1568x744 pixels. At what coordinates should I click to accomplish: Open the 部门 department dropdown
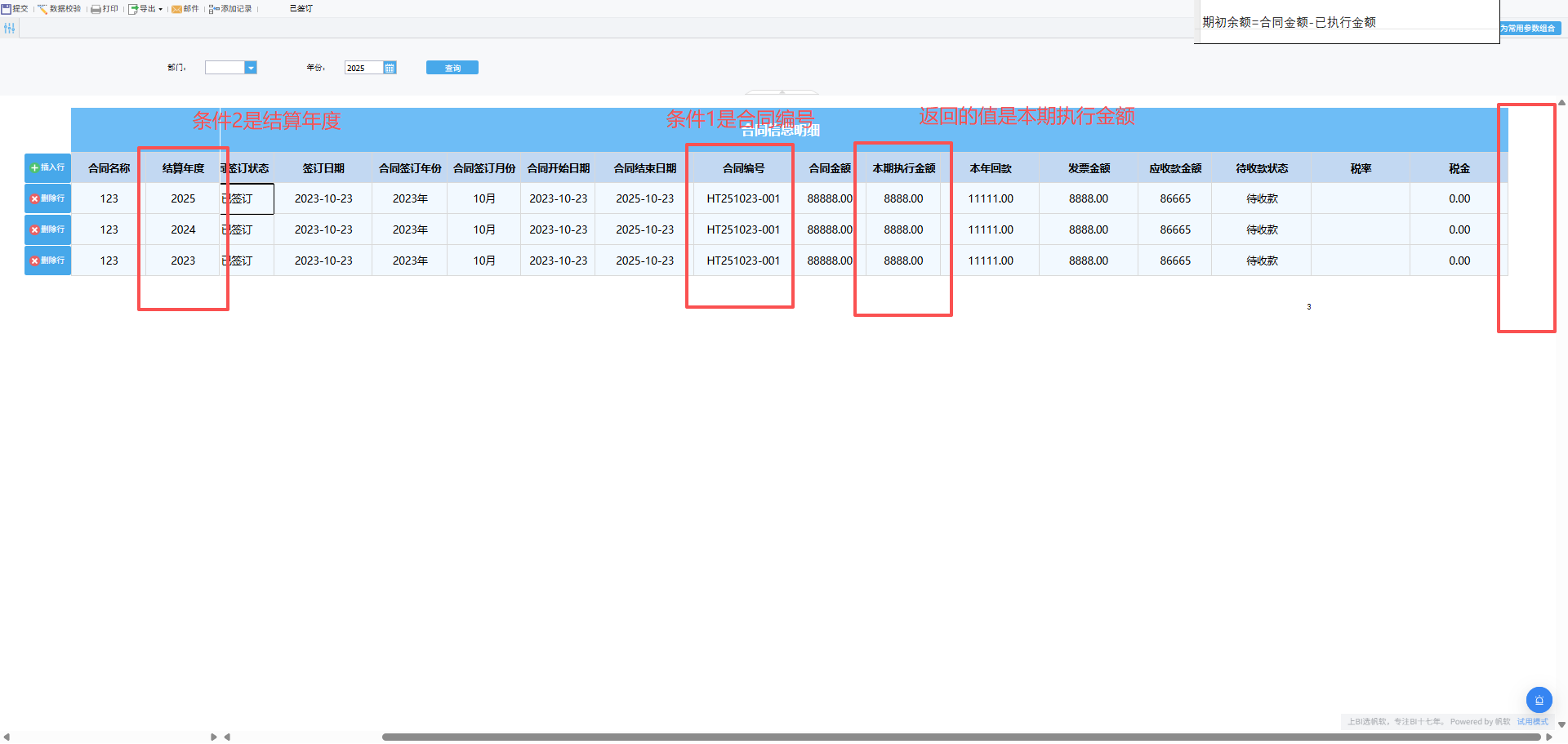coord(251,68)
